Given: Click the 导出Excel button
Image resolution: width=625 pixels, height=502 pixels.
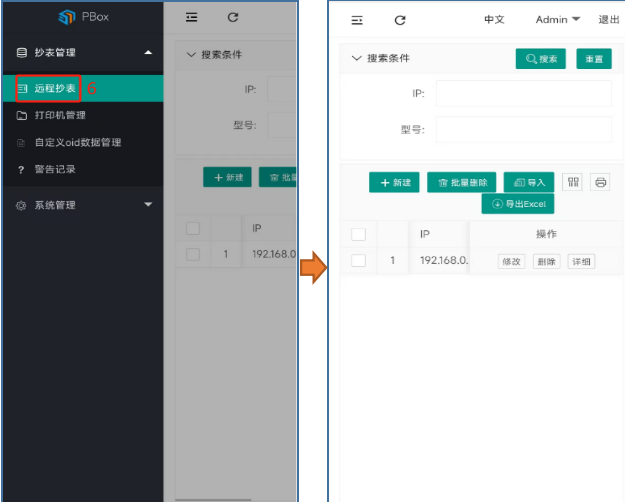Looking at the screenshot, I should pyautogui.click(x=517, y=204).
